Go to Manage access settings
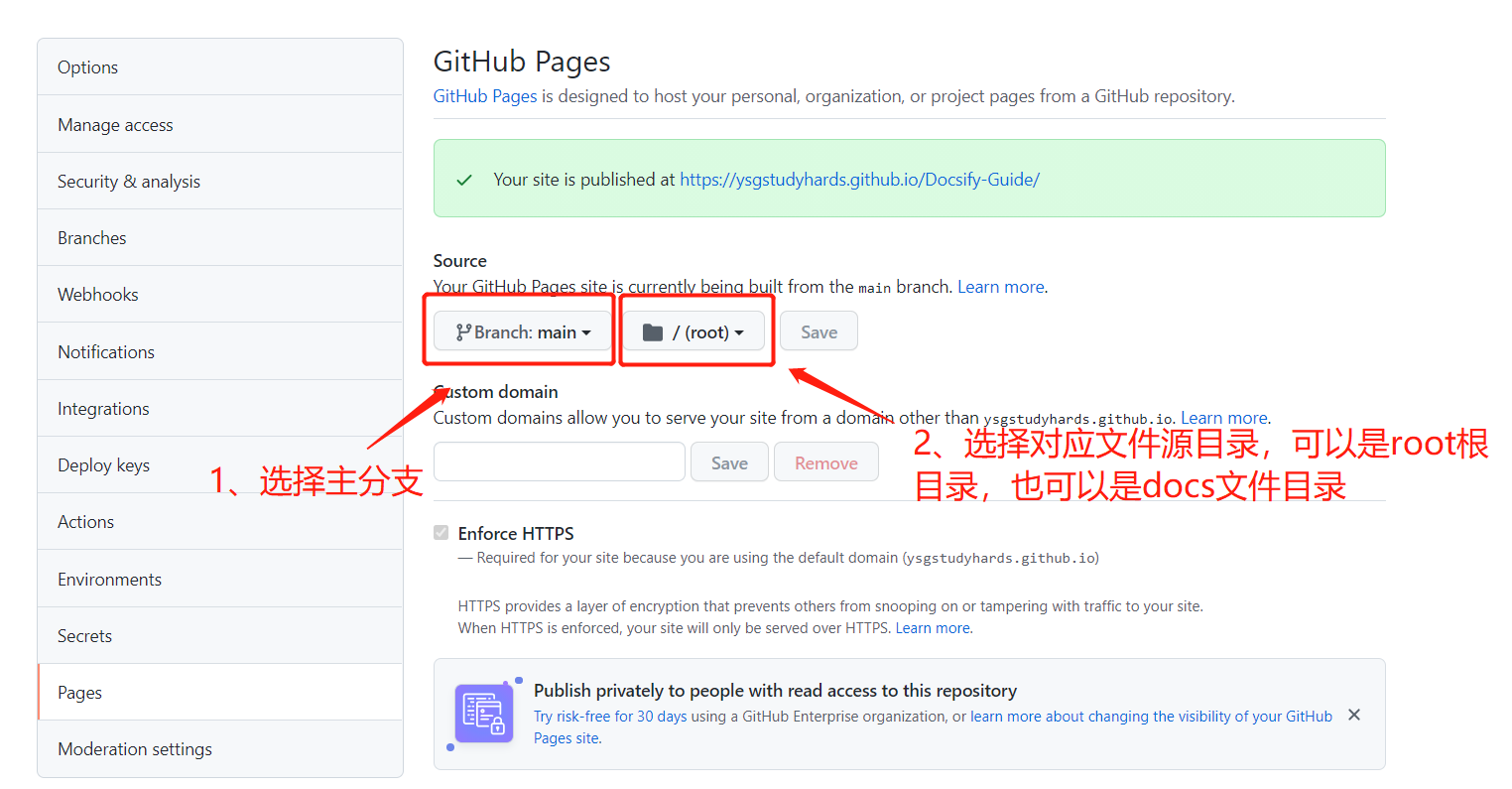 [x=220, y=124]
